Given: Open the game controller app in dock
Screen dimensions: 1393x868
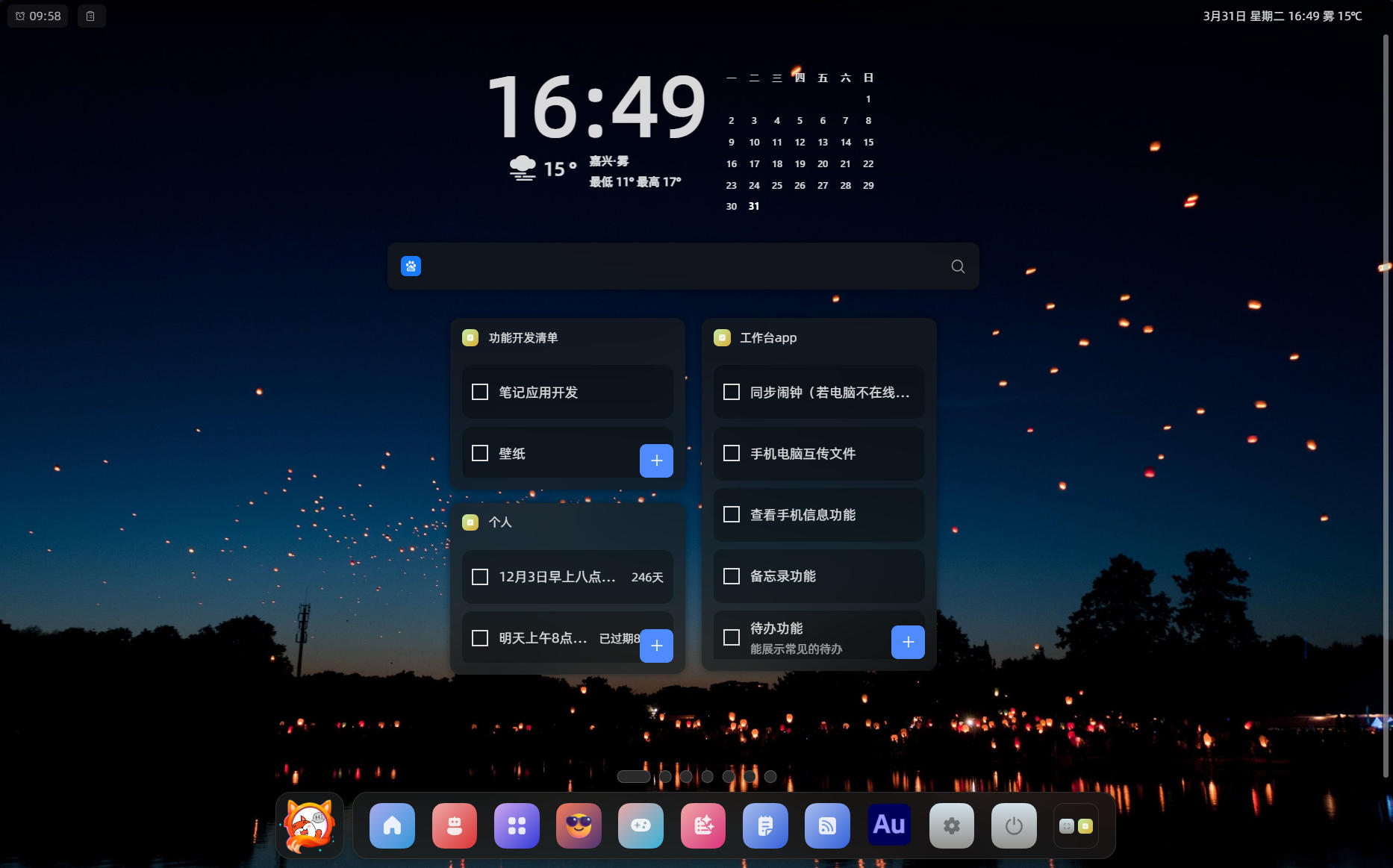Looking at the screenshot, I should 641,825.
